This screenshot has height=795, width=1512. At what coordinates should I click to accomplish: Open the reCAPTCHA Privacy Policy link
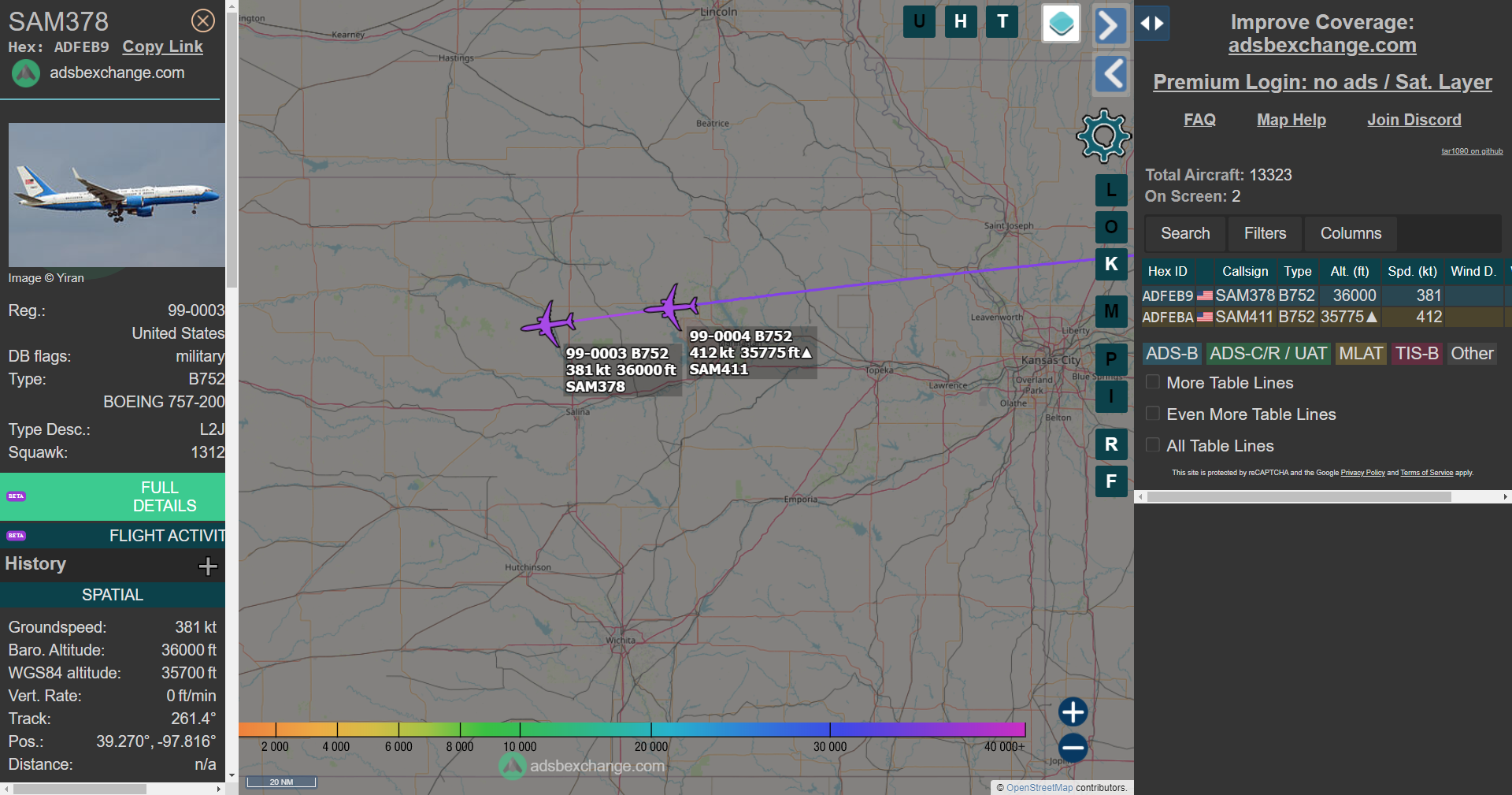[1363, 473]
